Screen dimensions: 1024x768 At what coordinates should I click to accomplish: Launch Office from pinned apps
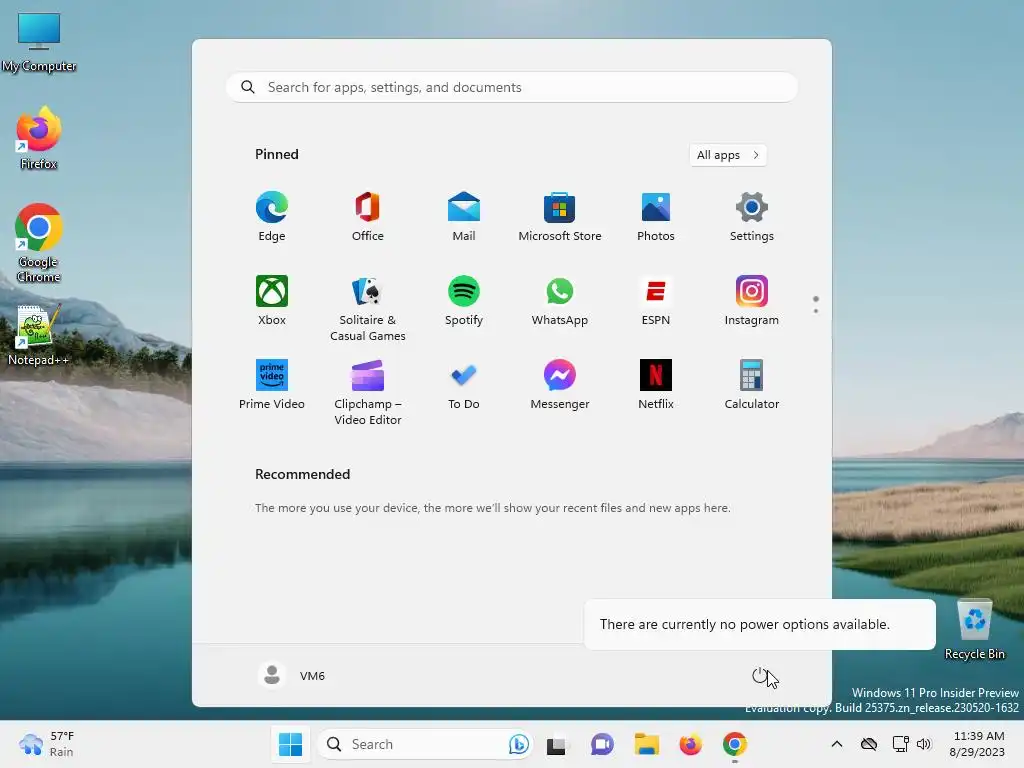point(368,217)
